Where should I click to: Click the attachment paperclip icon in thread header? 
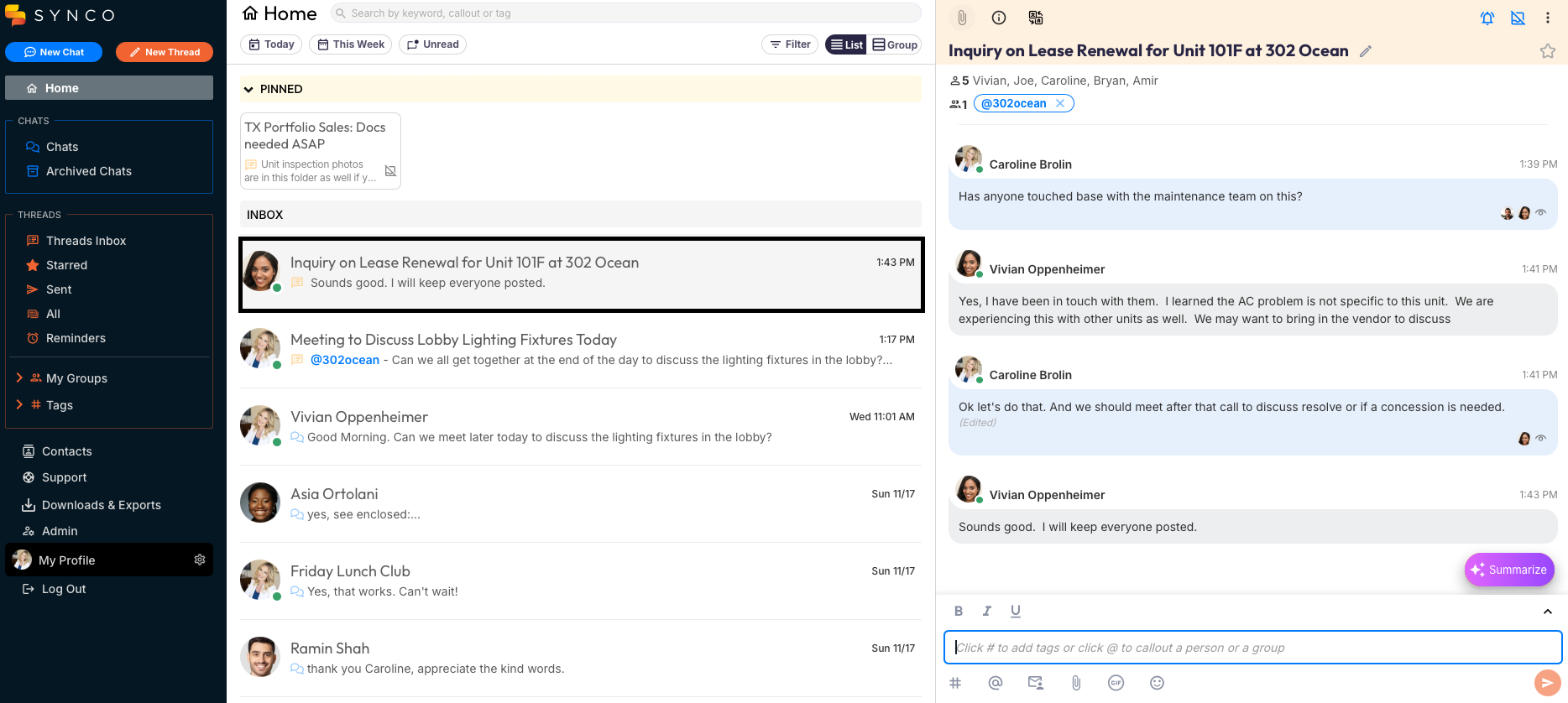[x=962, y=18]
